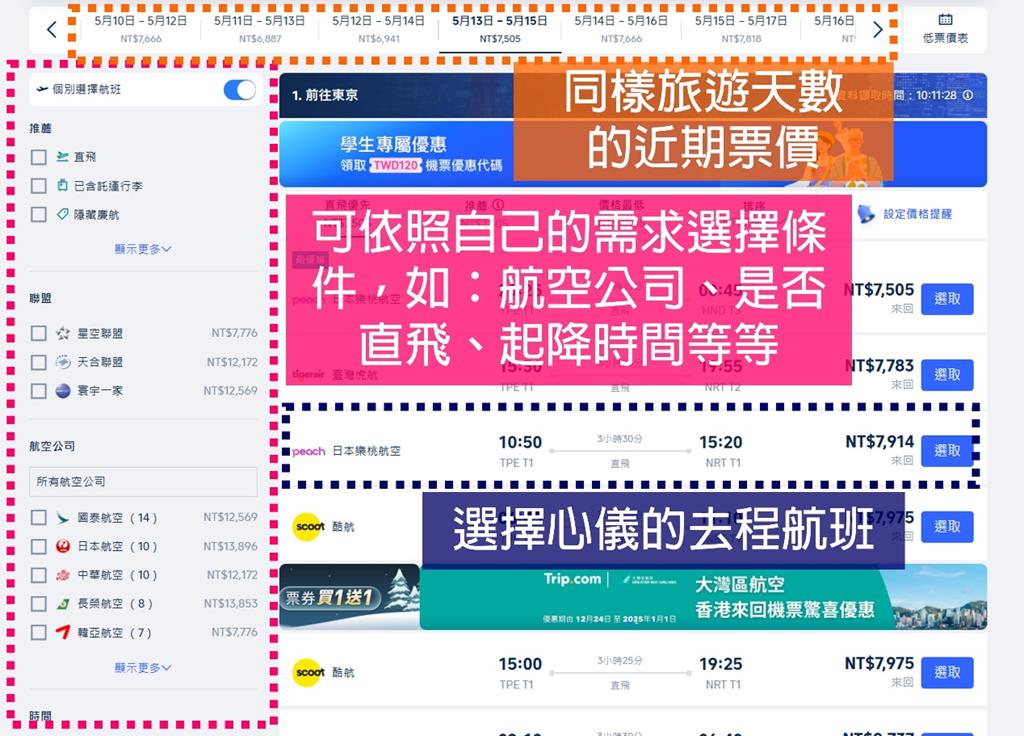Check the 已含託運行李 baggage filter
Image resolution: width=1024 pixels, height=736 pixels.
pyautogui.click(x=39, y=185)
